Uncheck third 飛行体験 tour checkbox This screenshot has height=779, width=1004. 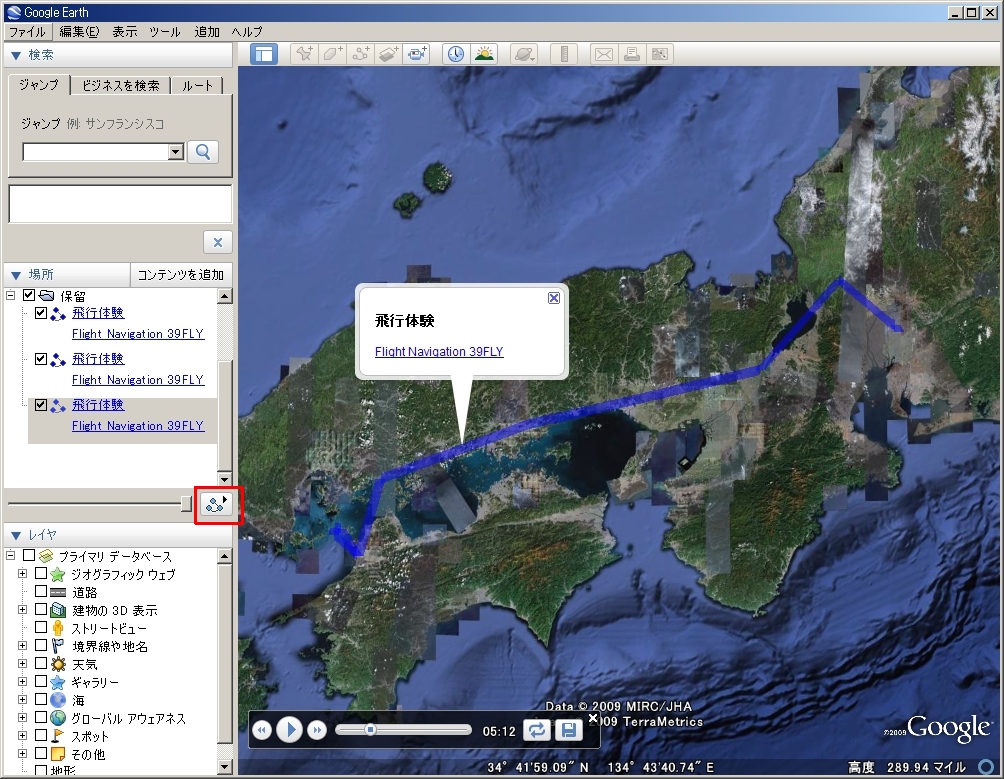coord(41,405)
